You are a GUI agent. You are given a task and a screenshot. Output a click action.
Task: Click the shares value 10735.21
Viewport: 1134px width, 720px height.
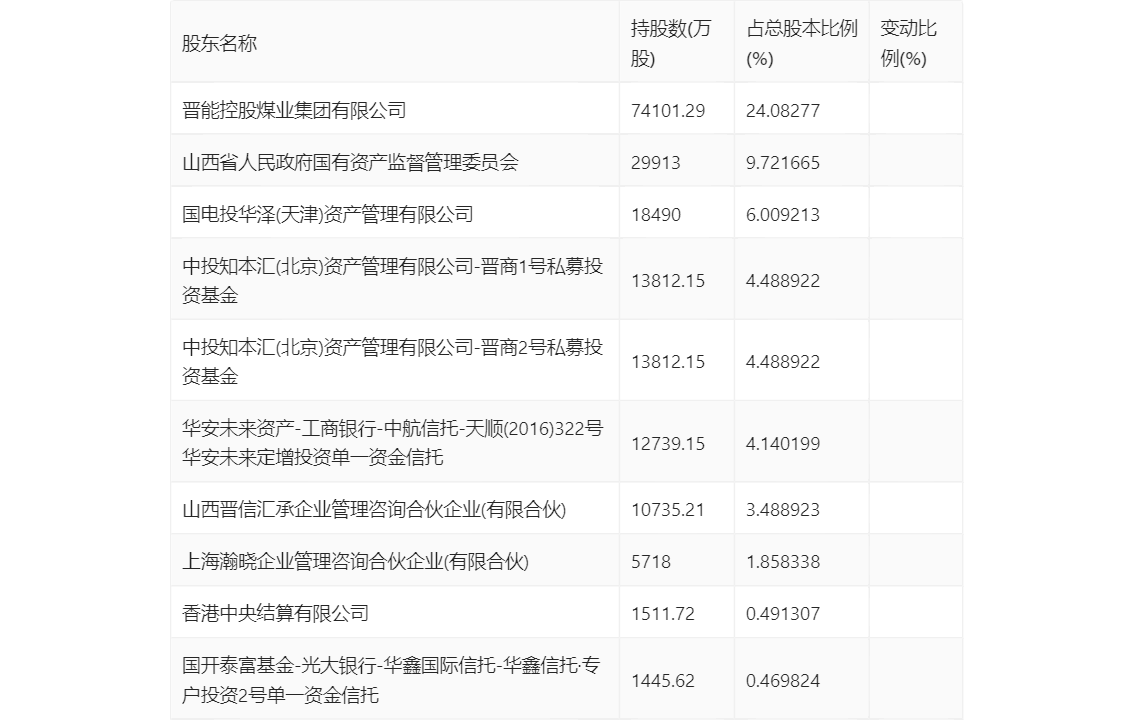pos(668,510)
